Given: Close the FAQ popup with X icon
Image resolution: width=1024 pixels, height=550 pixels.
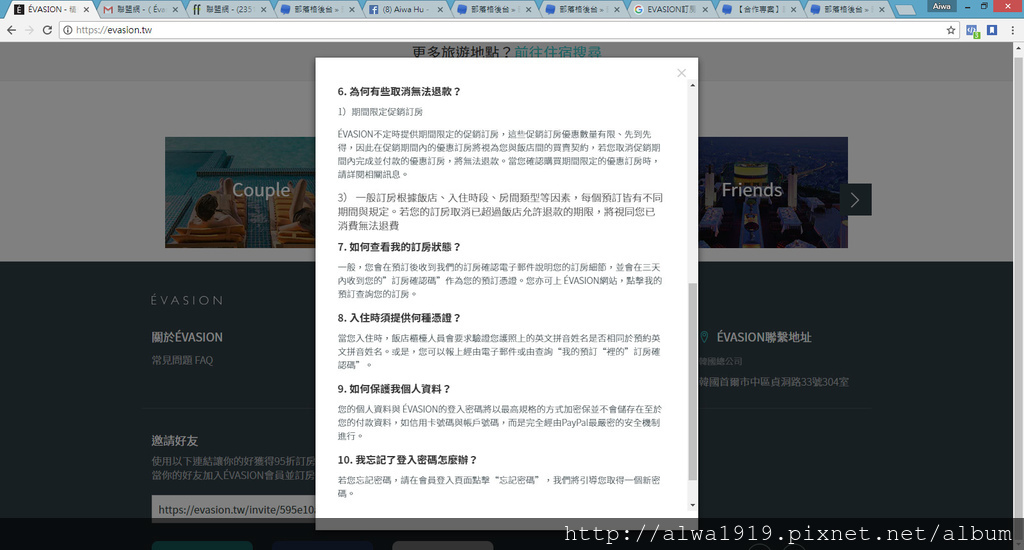Looking at the screenshot, I should 681,73.
